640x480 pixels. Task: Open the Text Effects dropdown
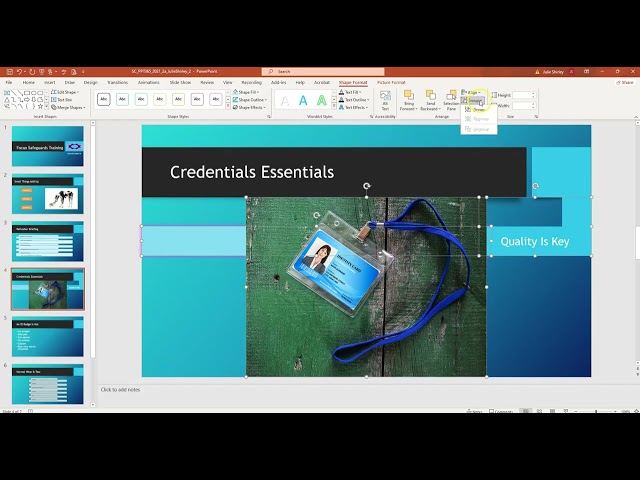pyautogui.click(x=353, y=107)
